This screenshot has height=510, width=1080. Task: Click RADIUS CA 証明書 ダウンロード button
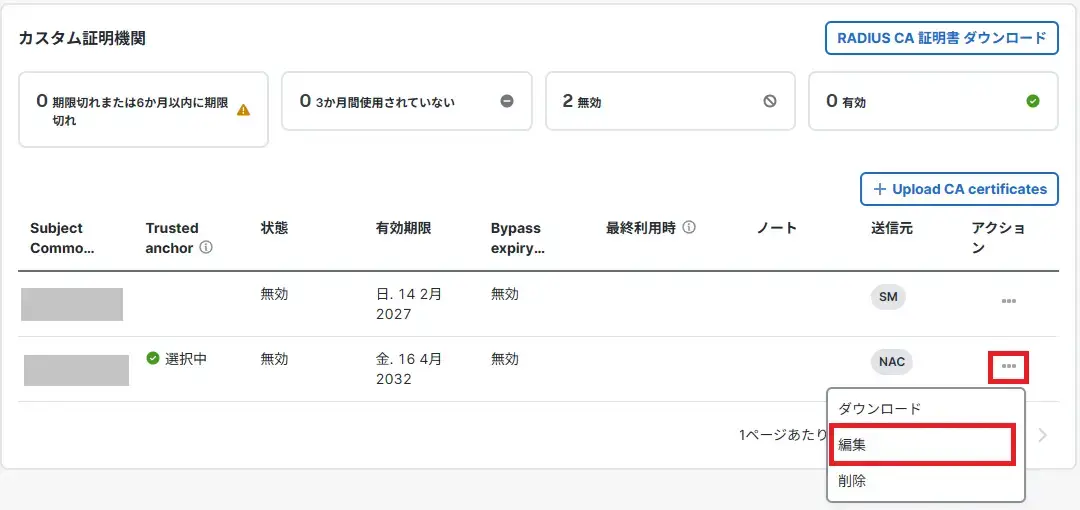point(941,38)
